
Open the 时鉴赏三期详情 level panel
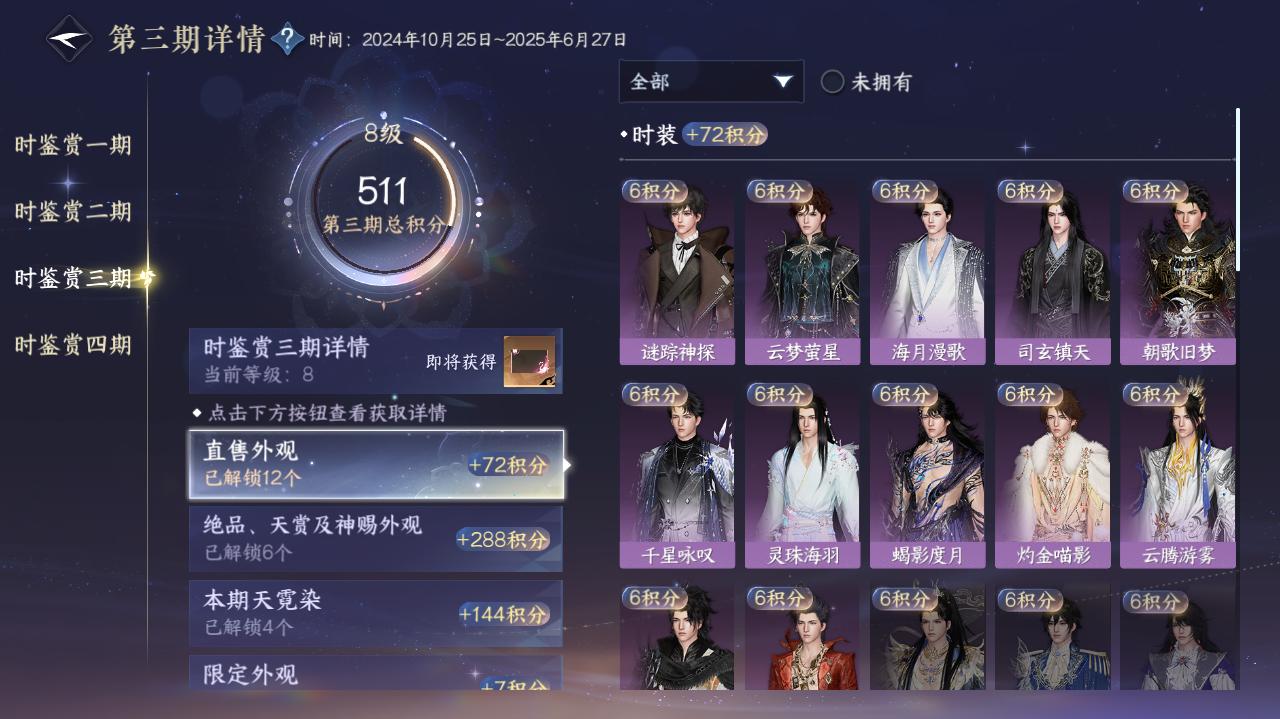(376, 361)
